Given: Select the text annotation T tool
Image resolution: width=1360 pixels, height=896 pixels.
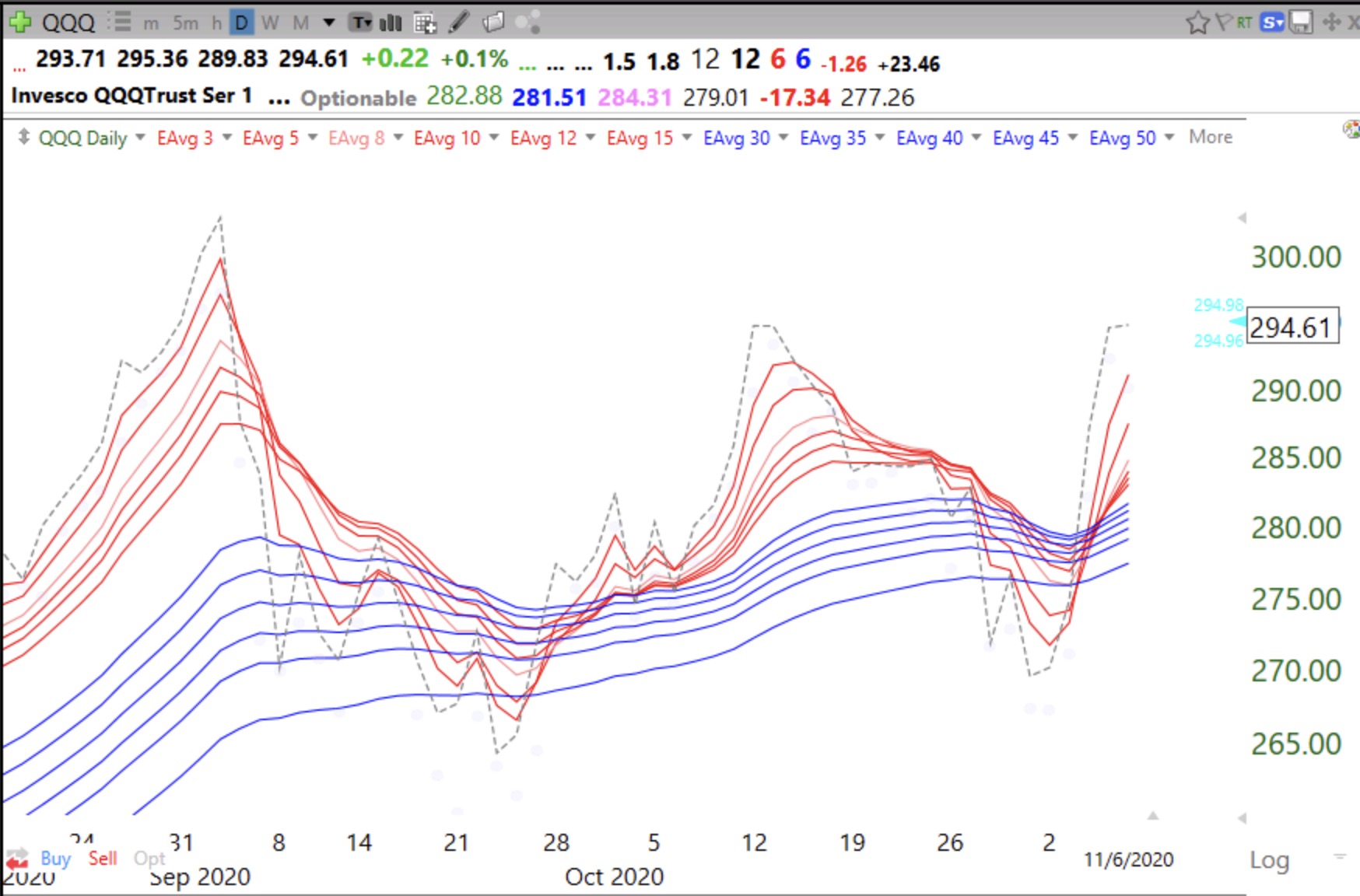Looking at the screenshot, I should tap(360, 23).
